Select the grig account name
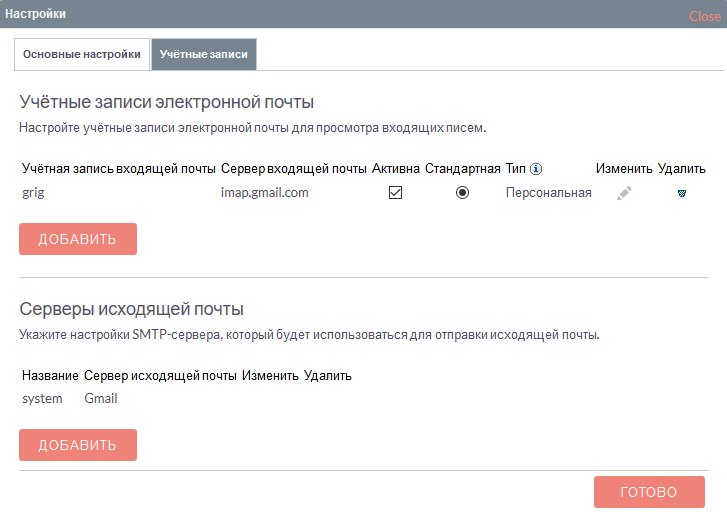Image resolution: width=727 pixels, height=512 pixels. click(x=33, y=193)
